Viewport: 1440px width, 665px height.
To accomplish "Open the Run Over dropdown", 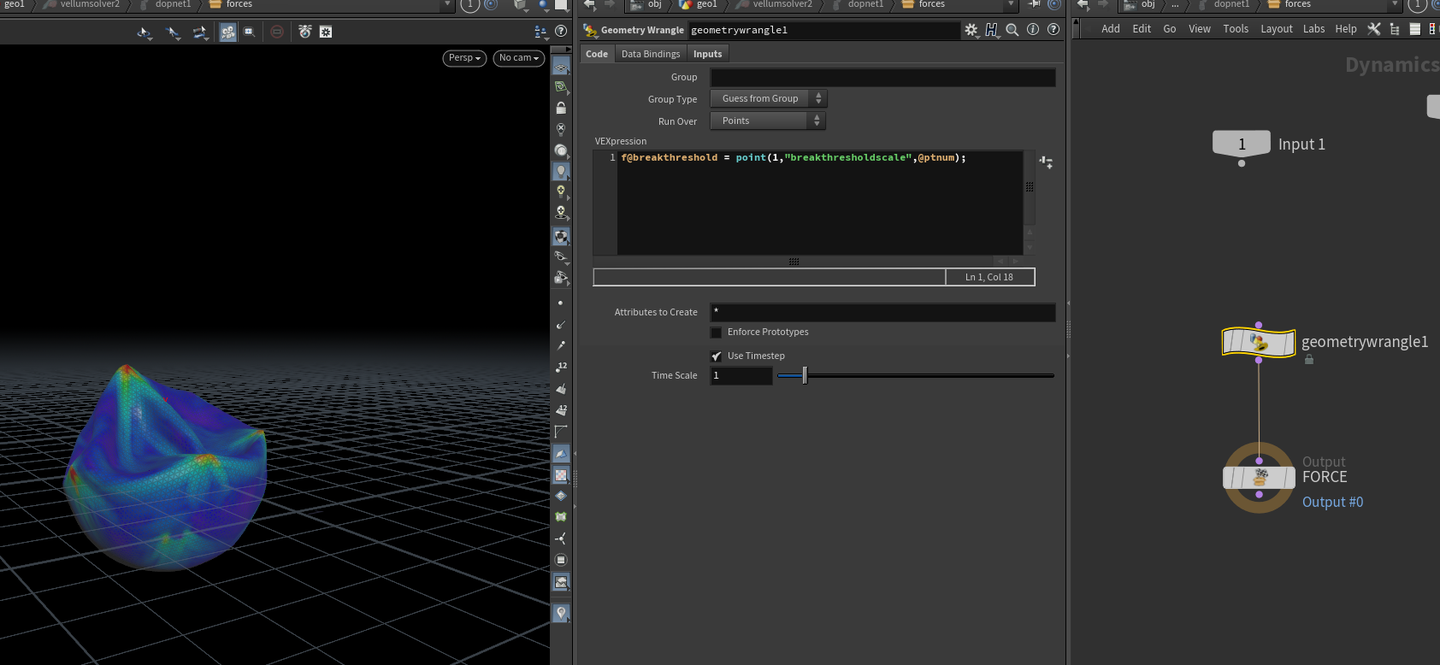I will click(768, 121).
